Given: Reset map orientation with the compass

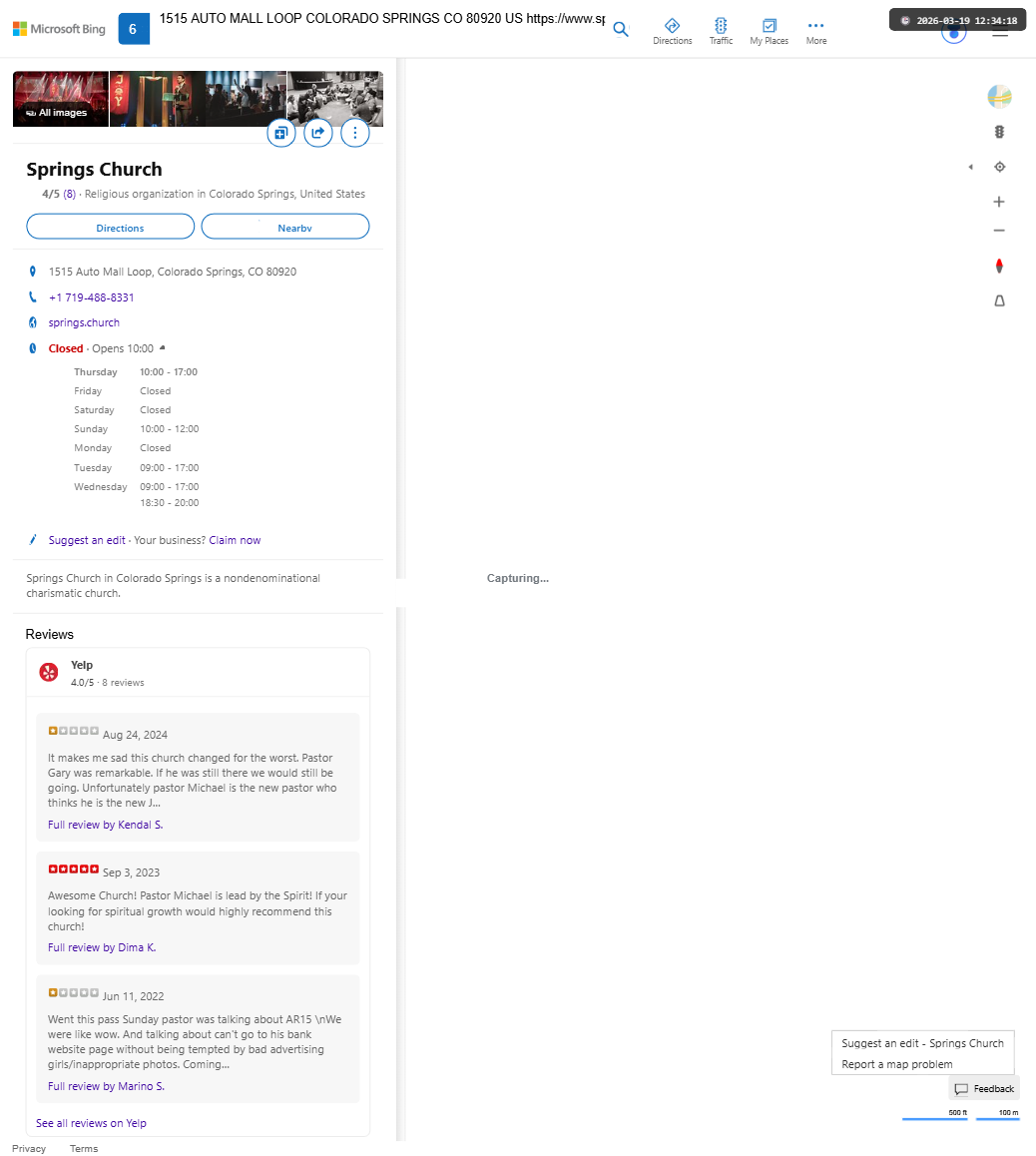Looking at the screenshot, I should coord(999,266).
